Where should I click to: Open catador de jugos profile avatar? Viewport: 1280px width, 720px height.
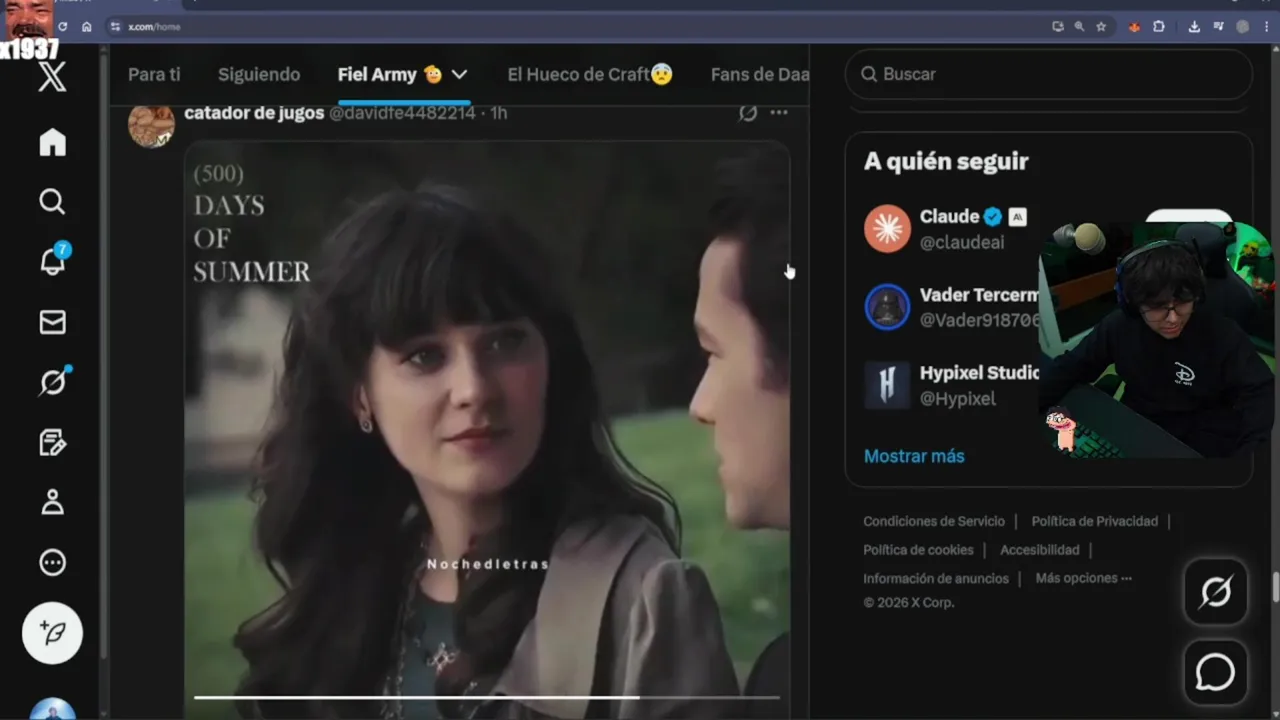pos(151,125)
